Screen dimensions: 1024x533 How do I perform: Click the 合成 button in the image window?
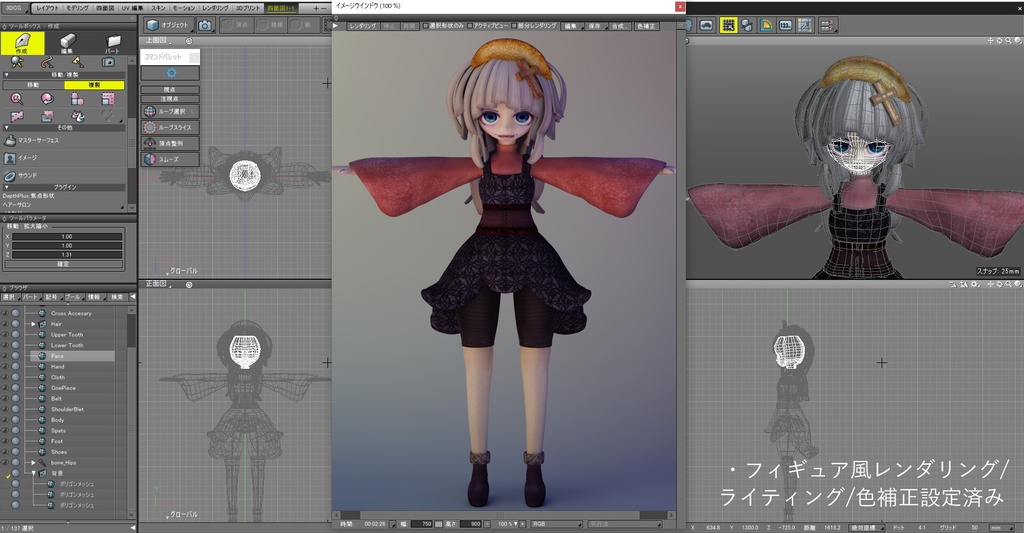[618, 26]
